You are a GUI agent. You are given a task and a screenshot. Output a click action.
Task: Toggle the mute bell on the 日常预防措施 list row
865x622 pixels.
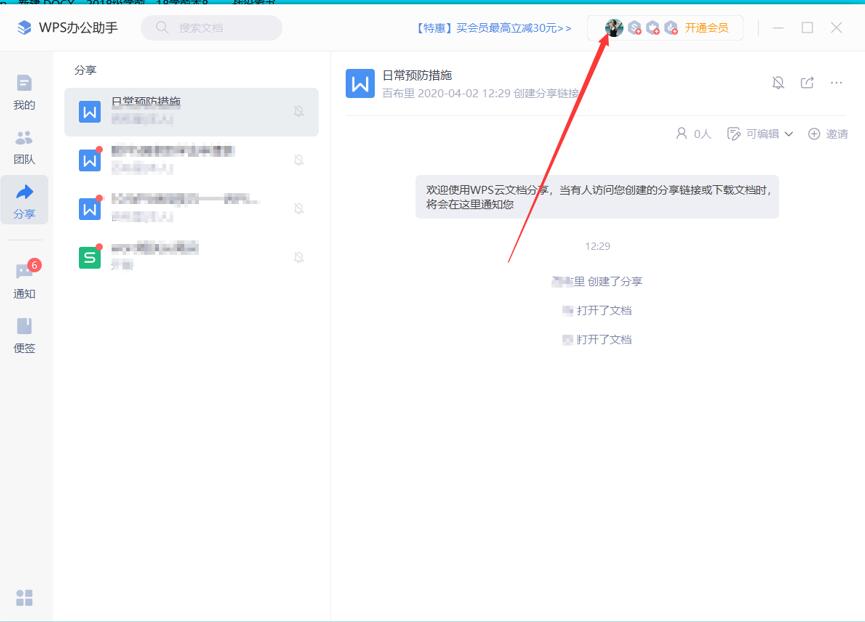pyautogui.click(x=299, y=111)
